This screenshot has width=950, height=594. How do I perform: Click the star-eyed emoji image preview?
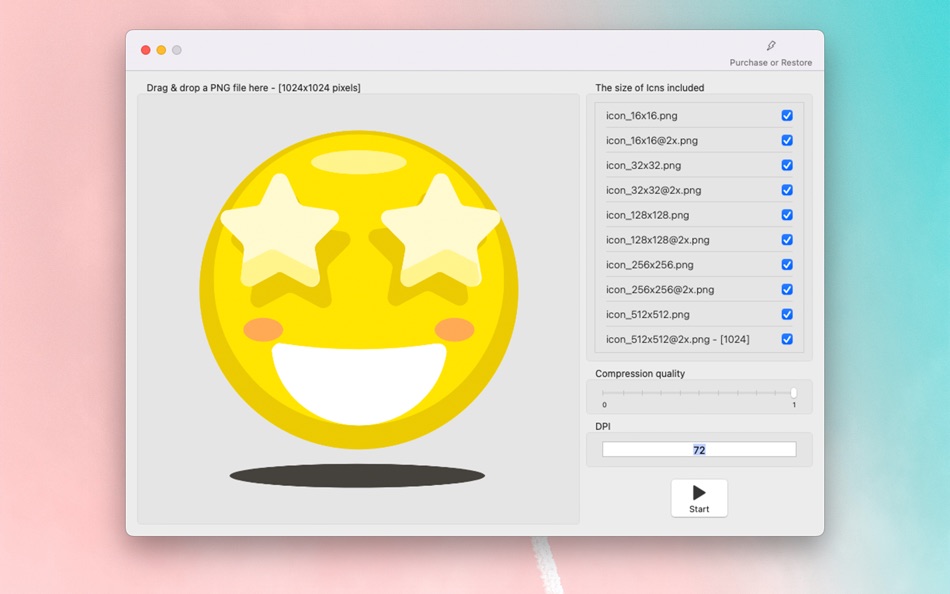coord(359,309)
